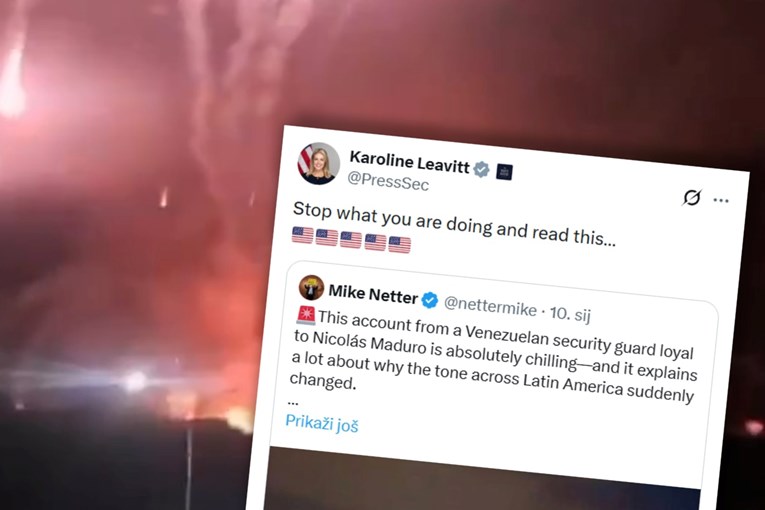The height and width of the screenshot is (510, 765).
Task: Click the affiliation badge beside Karoline Leavitt's name
Action: [504, 172]
